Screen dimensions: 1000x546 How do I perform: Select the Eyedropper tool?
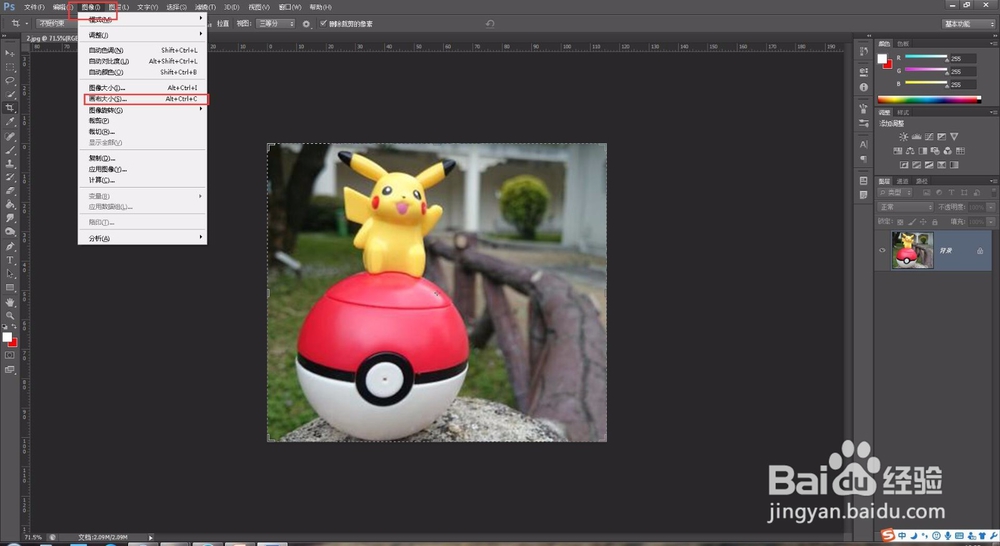[x=10, y=121]
